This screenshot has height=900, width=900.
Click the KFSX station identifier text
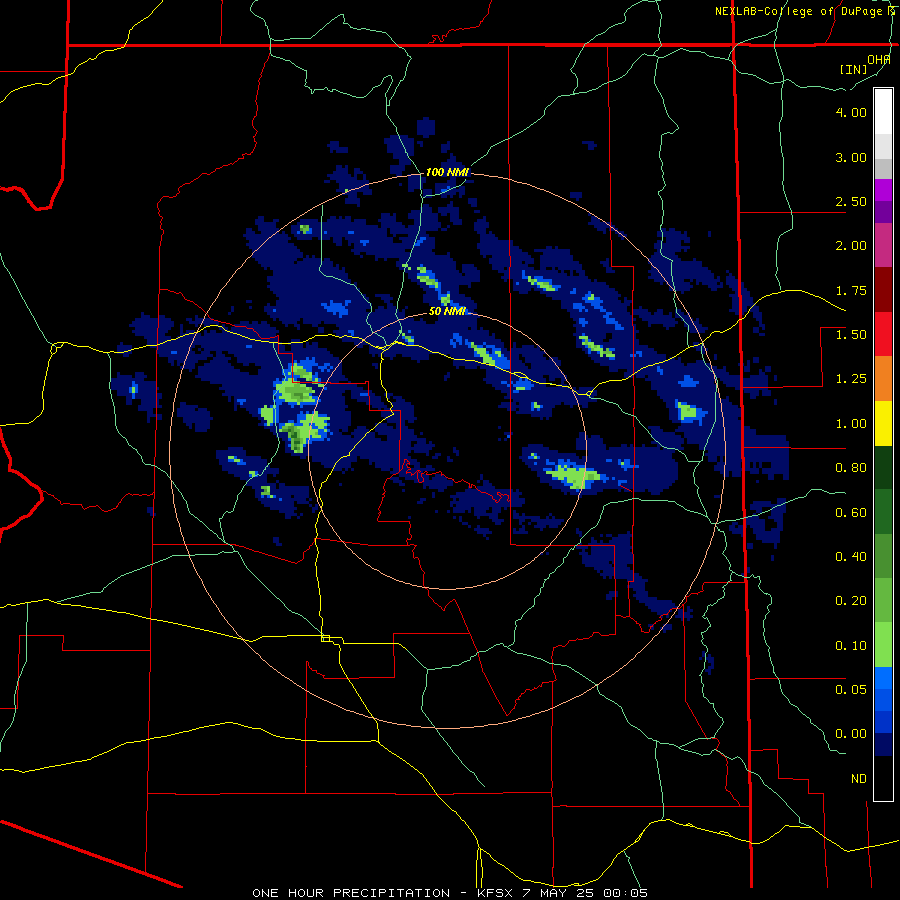coord(496,893)
